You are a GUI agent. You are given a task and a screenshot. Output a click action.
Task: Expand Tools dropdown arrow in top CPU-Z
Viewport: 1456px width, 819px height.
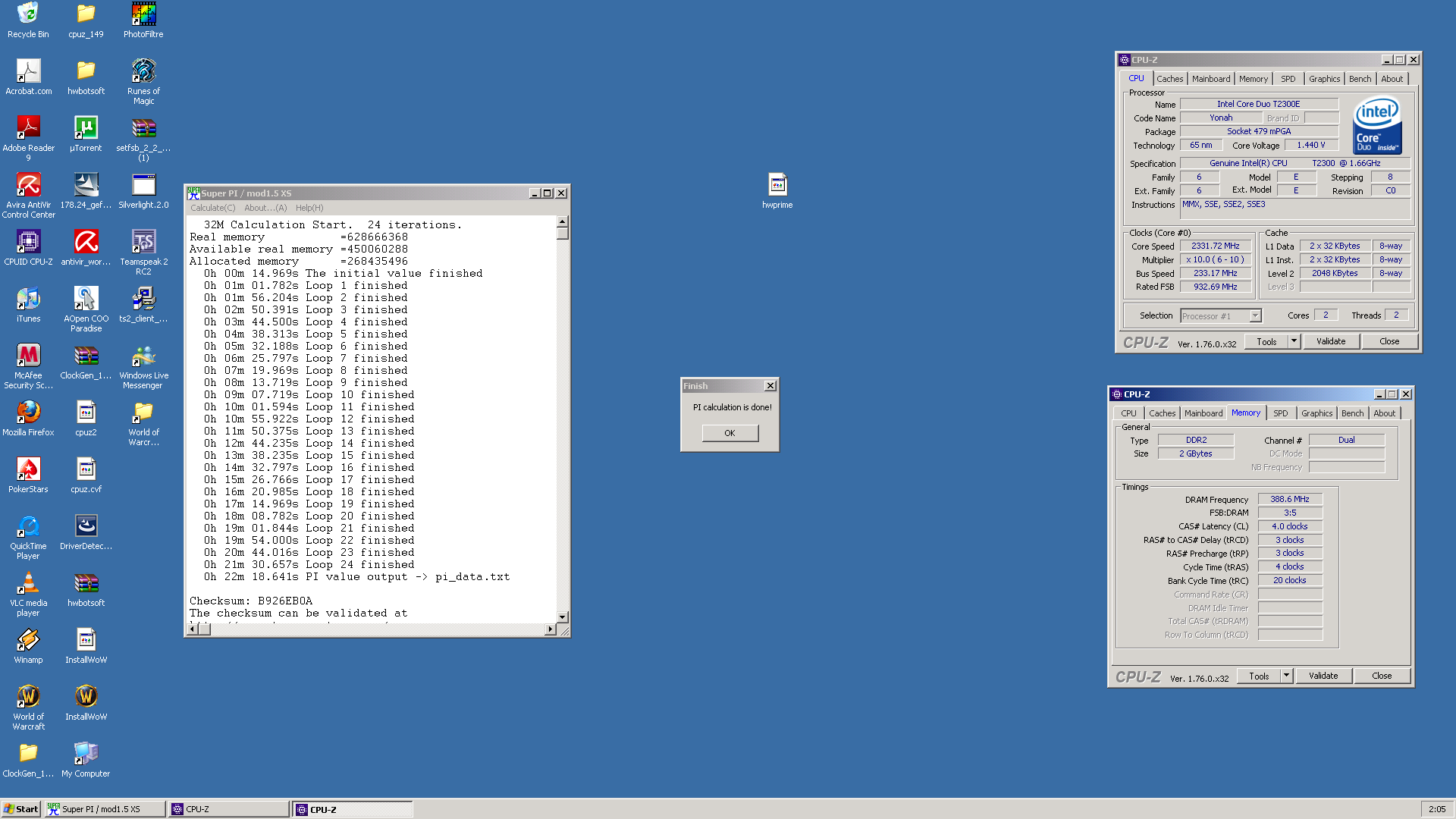pyautogui.click(x=1294, y=342)
